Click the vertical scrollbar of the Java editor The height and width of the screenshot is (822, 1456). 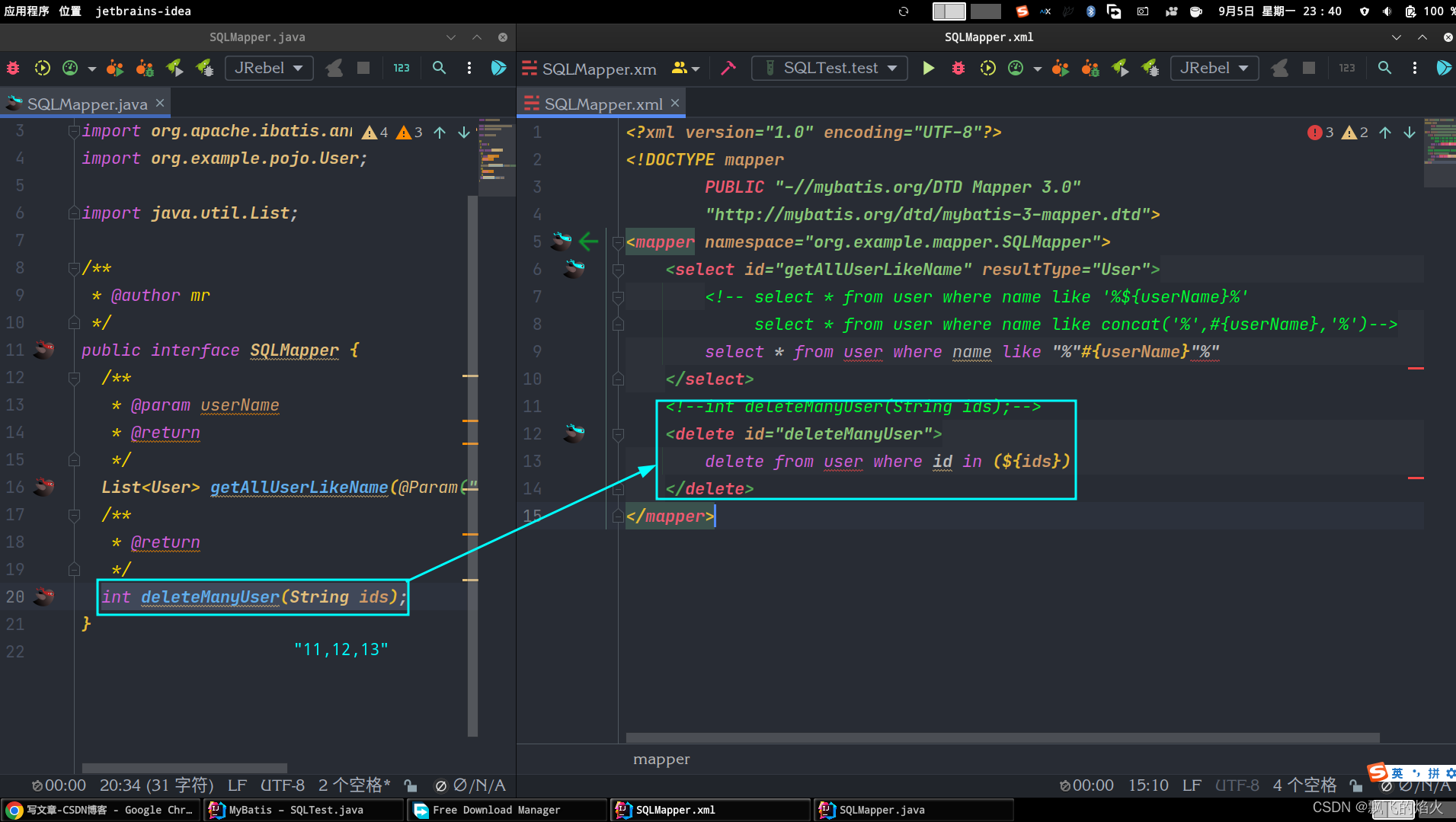472,466
